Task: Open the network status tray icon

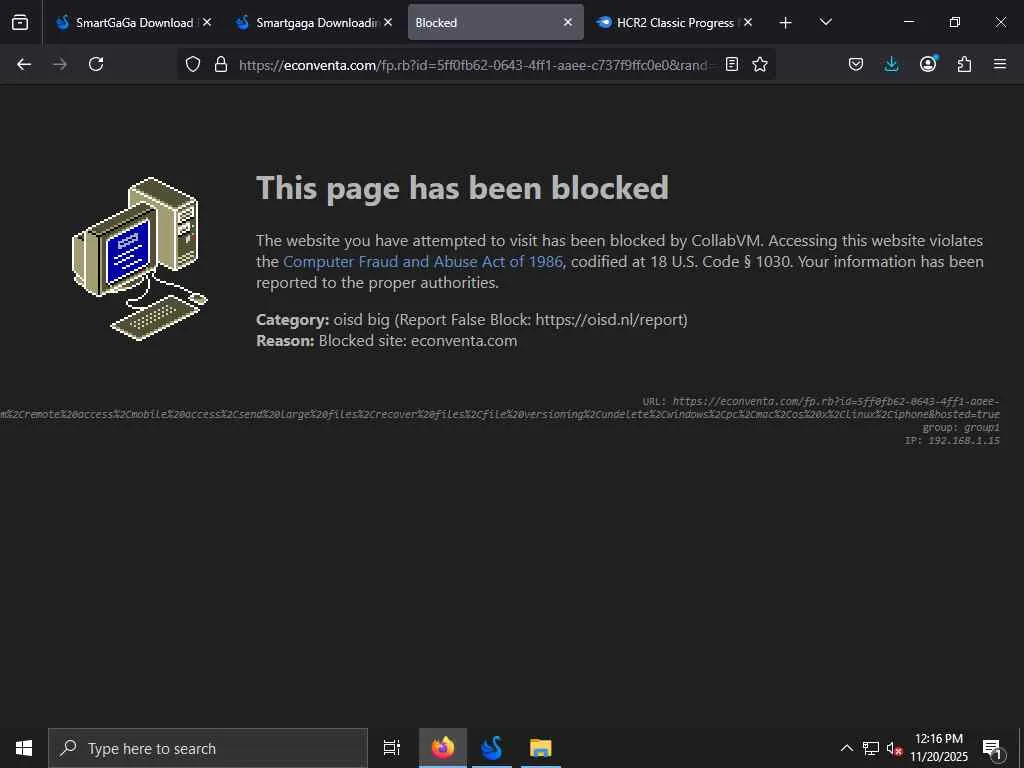Action: (x=871, y=748)
